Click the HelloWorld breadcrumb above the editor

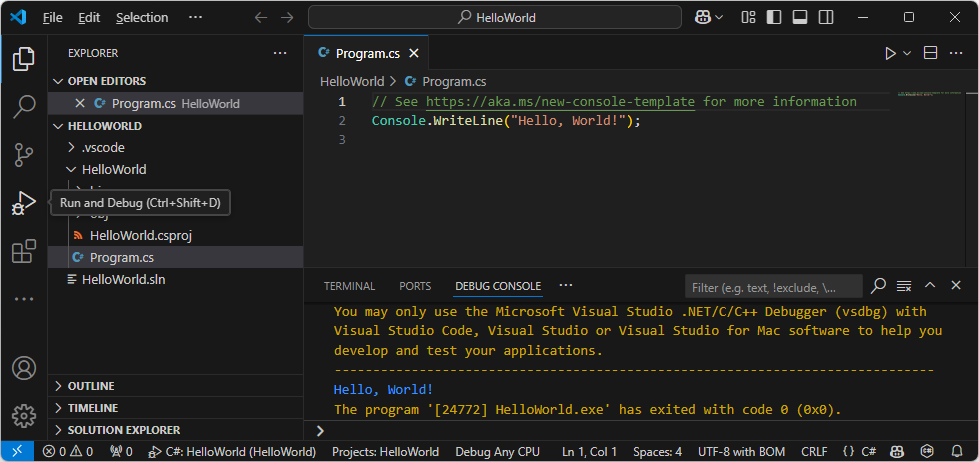pos(352,82)
